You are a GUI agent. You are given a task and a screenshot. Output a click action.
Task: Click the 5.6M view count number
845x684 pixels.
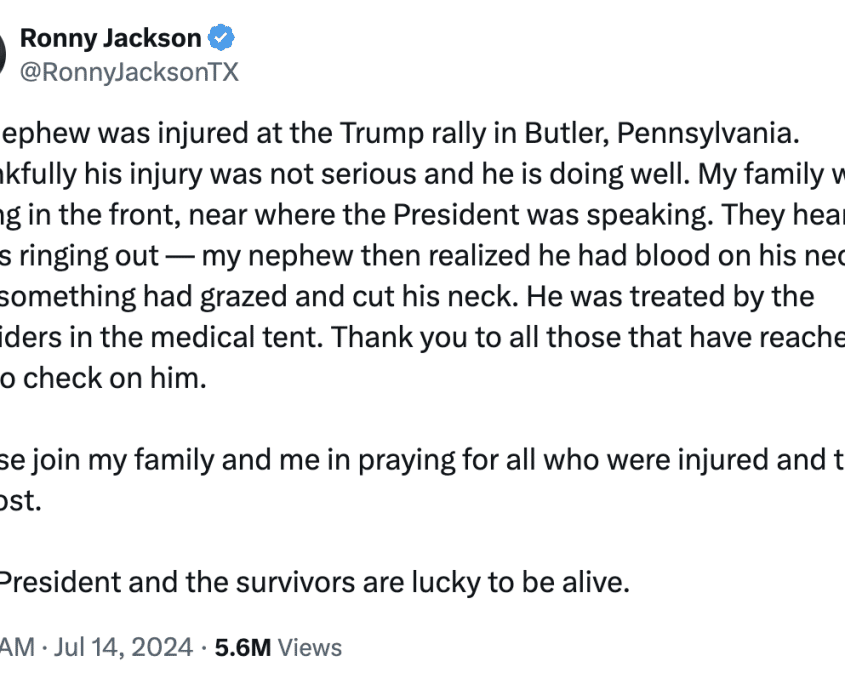point(243,647)
